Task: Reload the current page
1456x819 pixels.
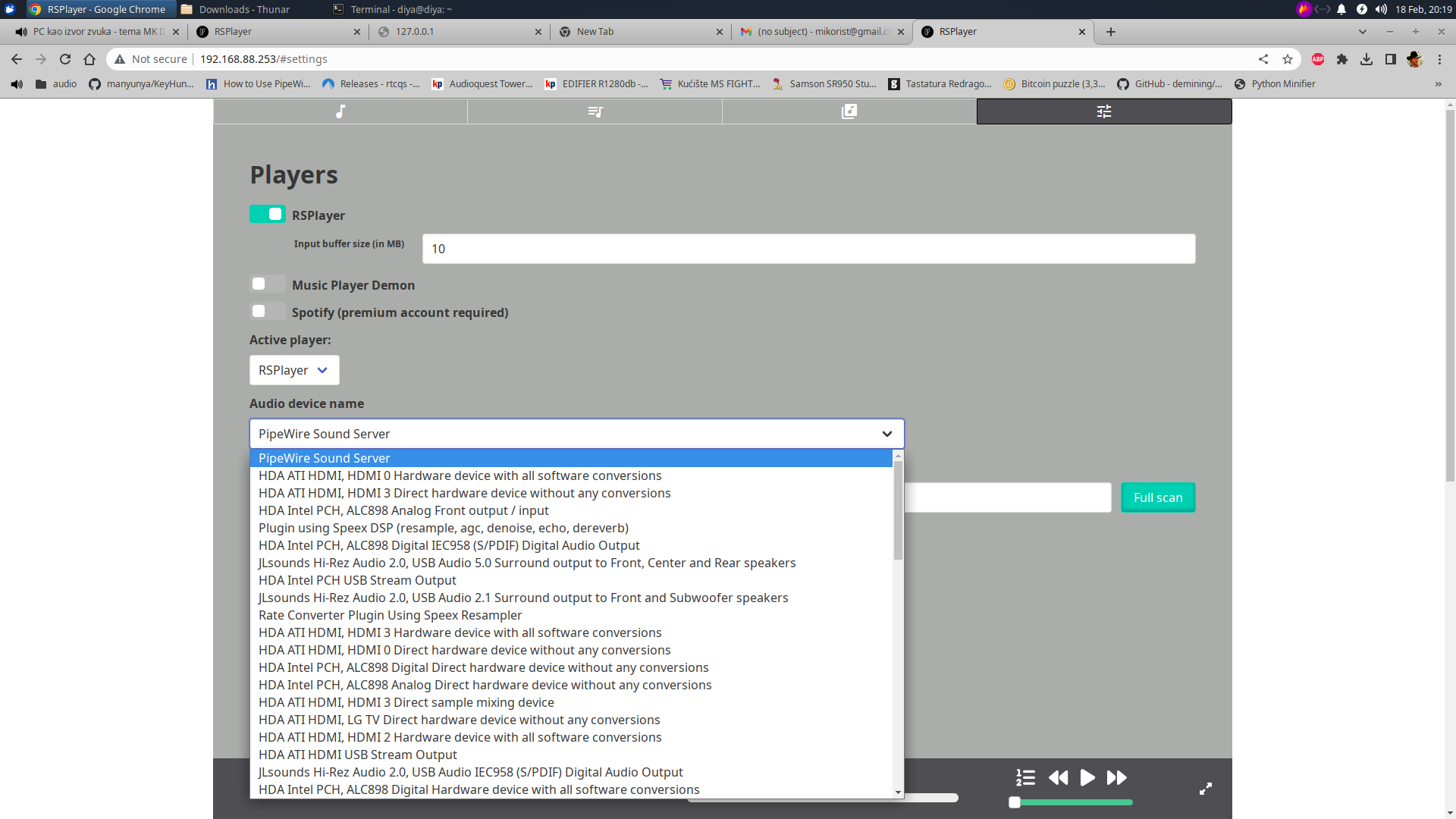Action: coord(65,59)
